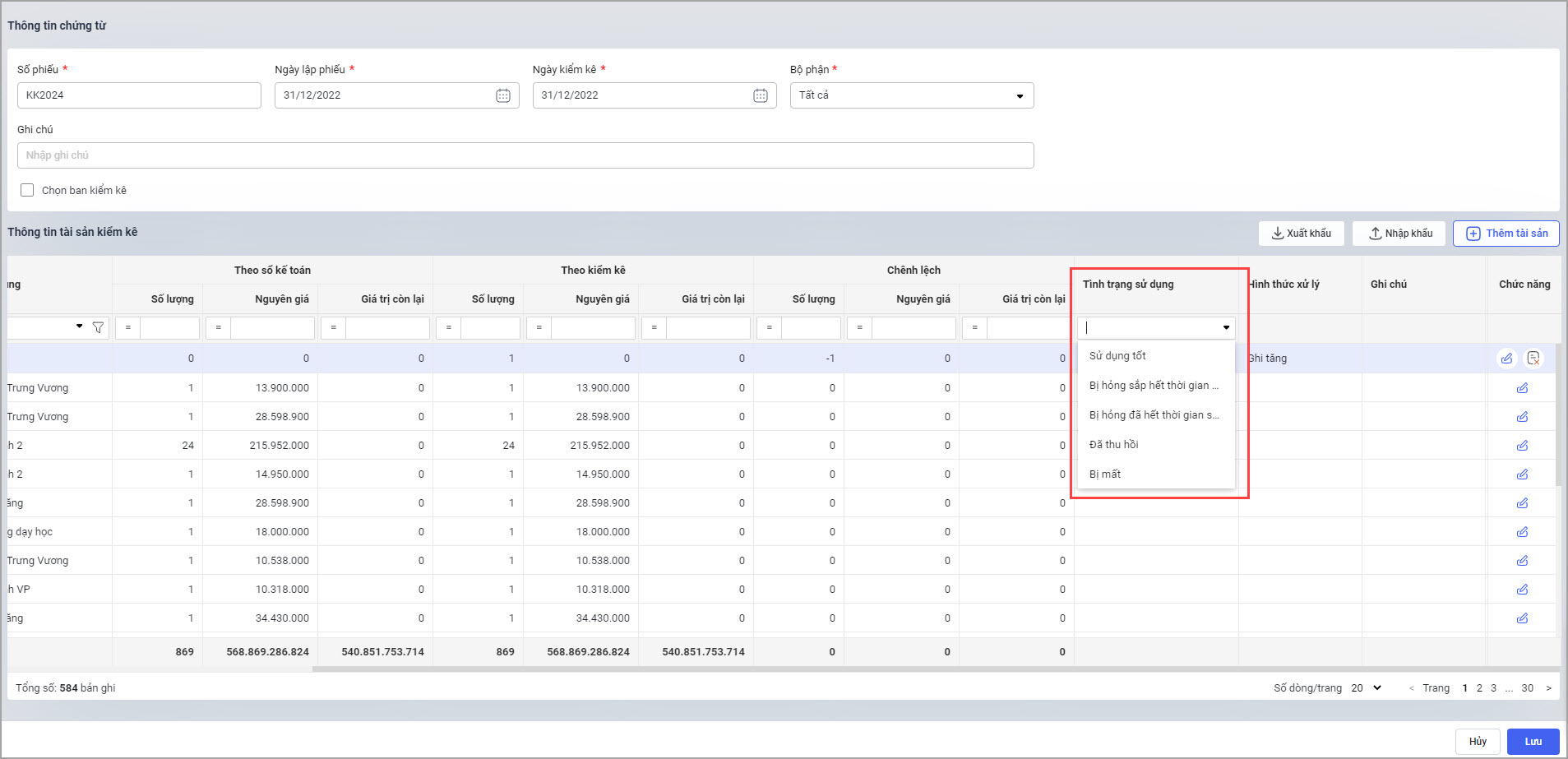Click the edit icon for the 34.430.000 row
Screen dimensions: 1568x759
tap(1522, 618)
